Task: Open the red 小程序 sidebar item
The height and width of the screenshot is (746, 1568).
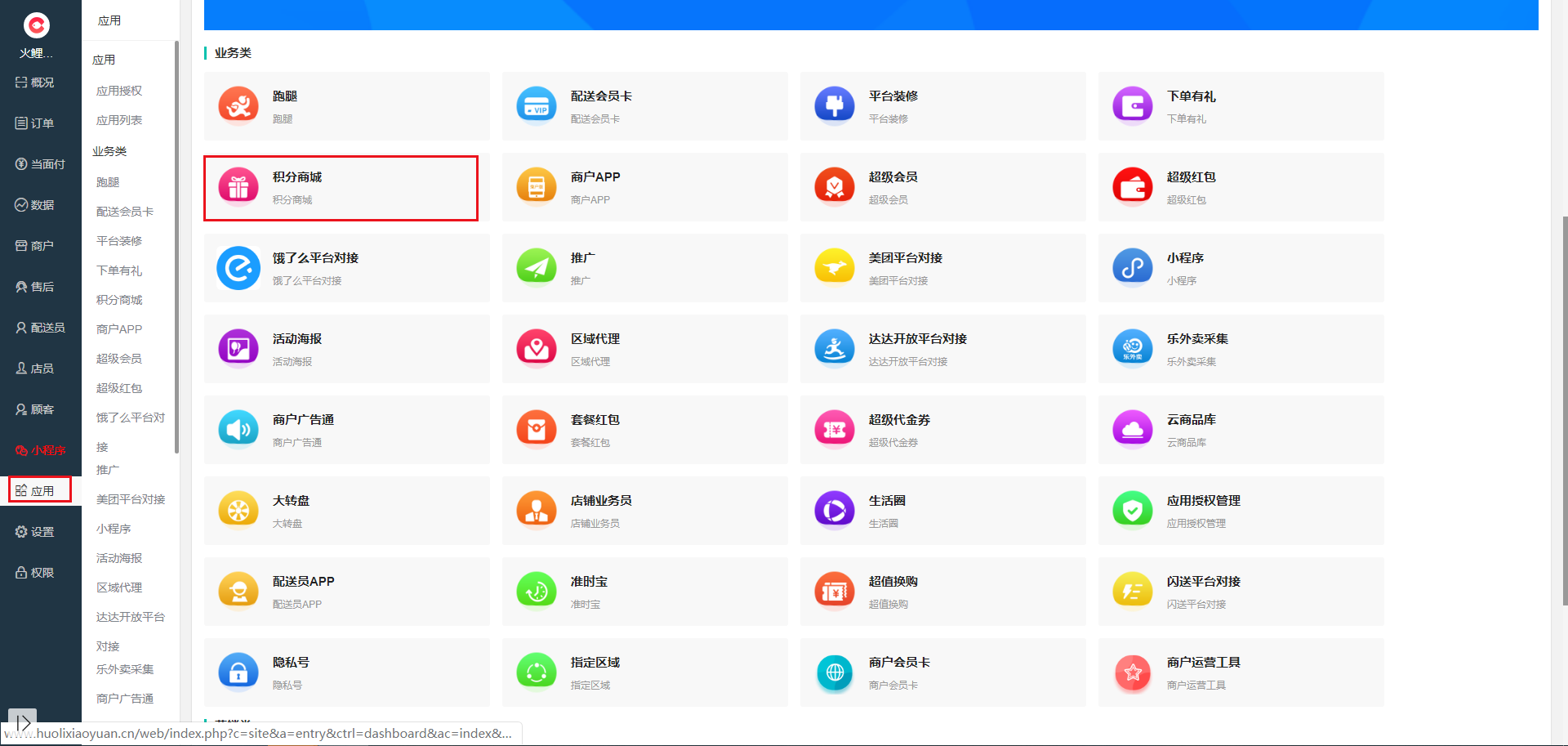Action: pyautogui.click(x=40, y=450)
